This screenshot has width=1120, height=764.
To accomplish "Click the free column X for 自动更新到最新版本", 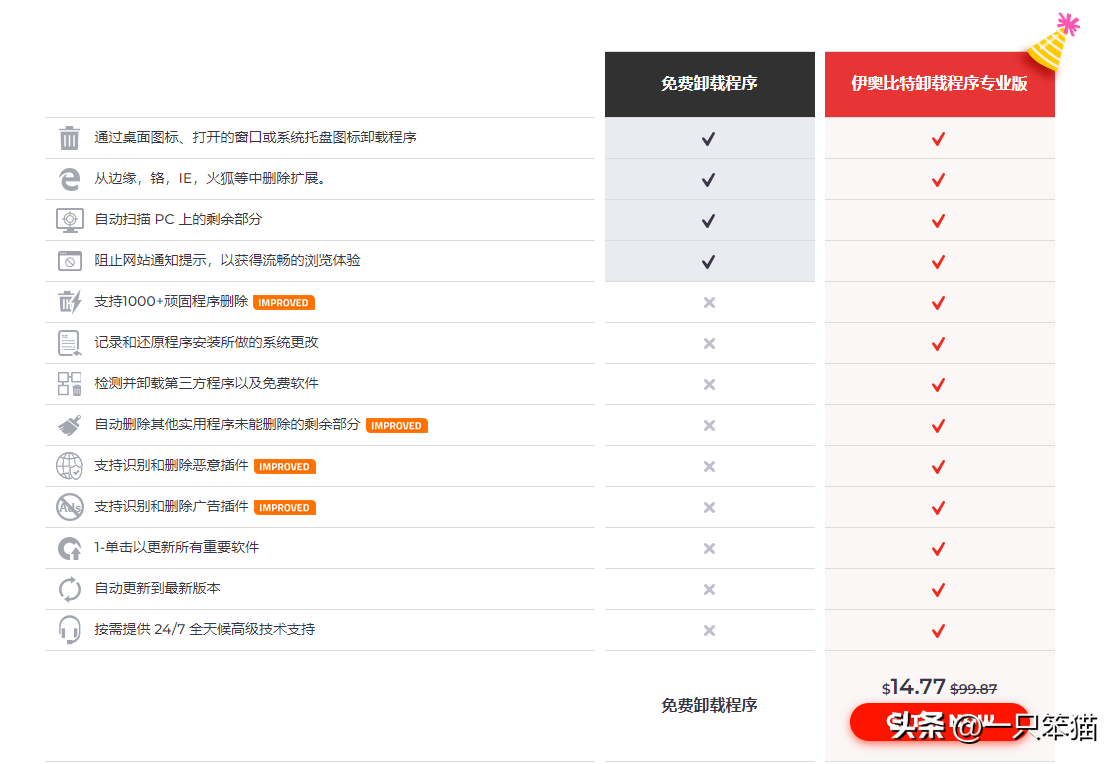I will pos(709,590).
